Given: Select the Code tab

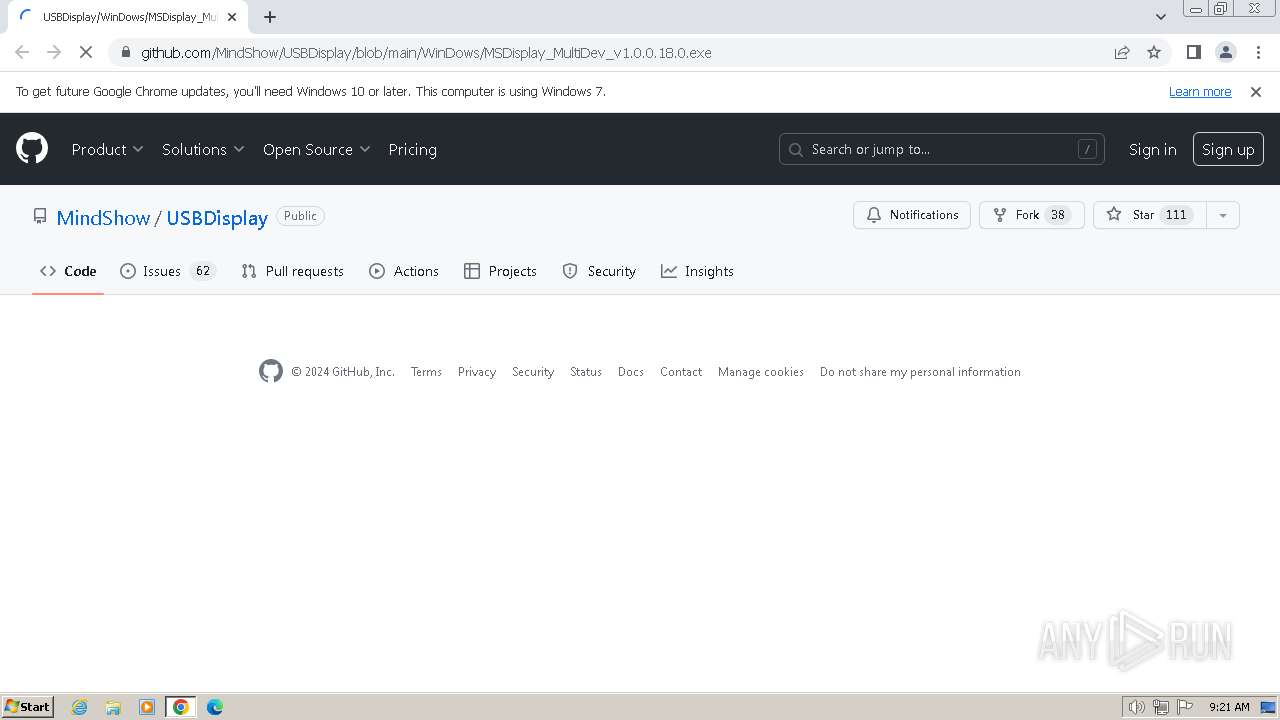Looking at the screenshot, I should (68, 271).
